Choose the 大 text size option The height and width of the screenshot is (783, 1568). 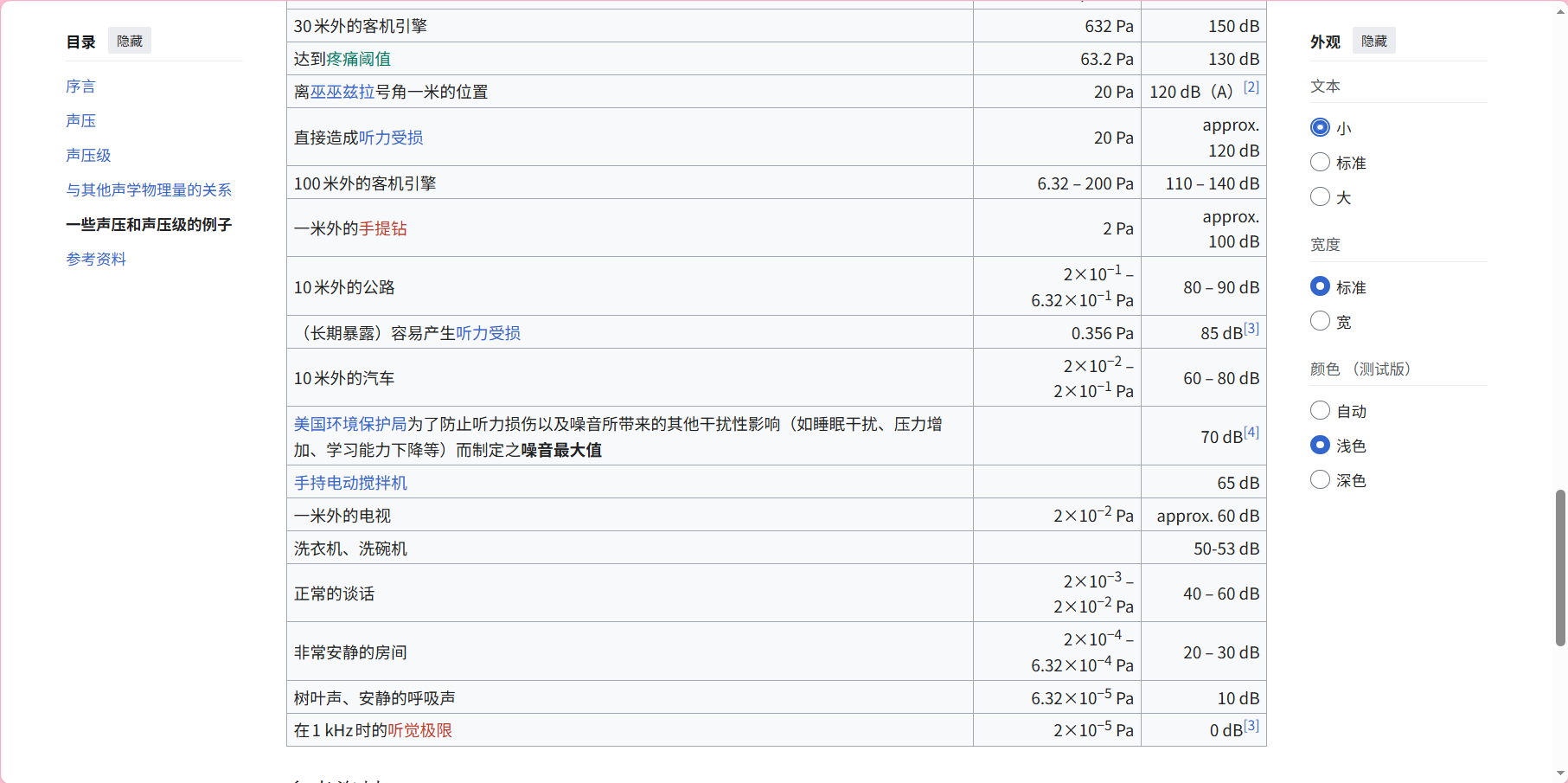pyautogui.click(x=1320, y=197)
